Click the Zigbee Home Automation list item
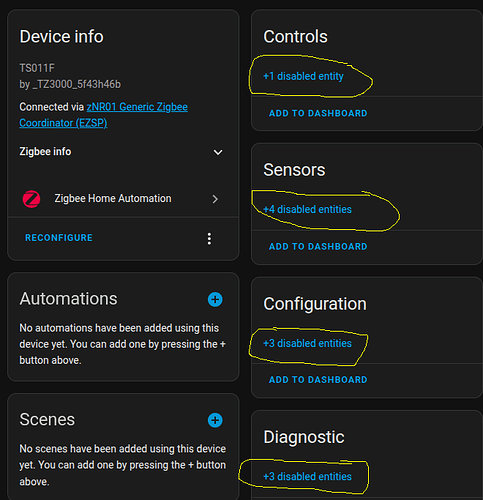 pyautogui.click(x=123, y=199)
